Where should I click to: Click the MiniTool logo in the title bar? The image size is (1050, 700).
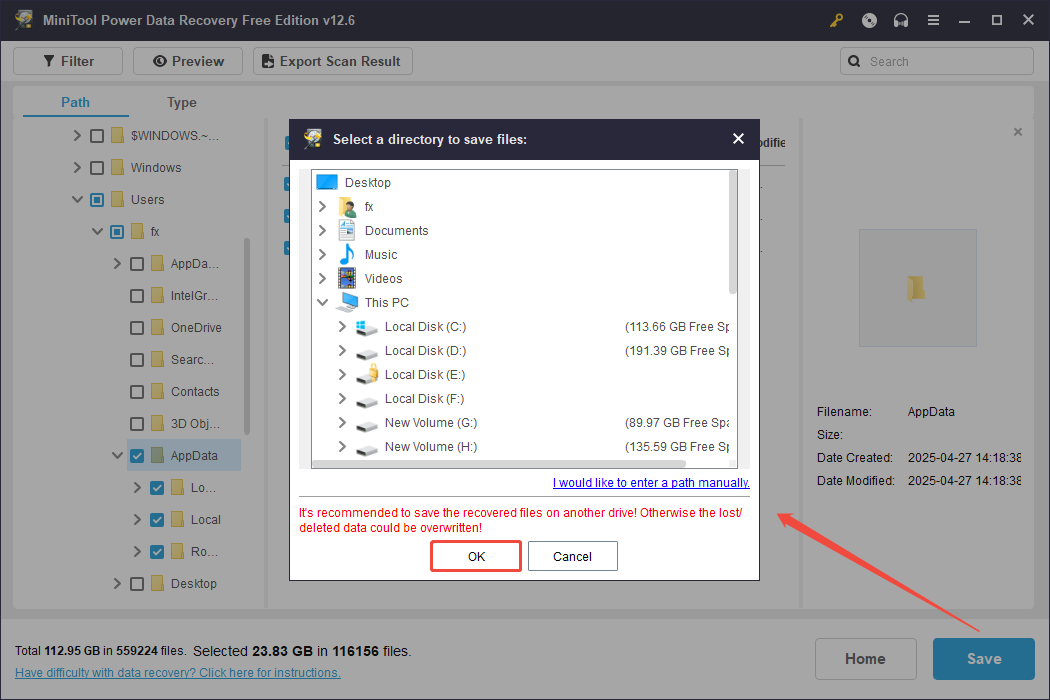coord(22,19)
